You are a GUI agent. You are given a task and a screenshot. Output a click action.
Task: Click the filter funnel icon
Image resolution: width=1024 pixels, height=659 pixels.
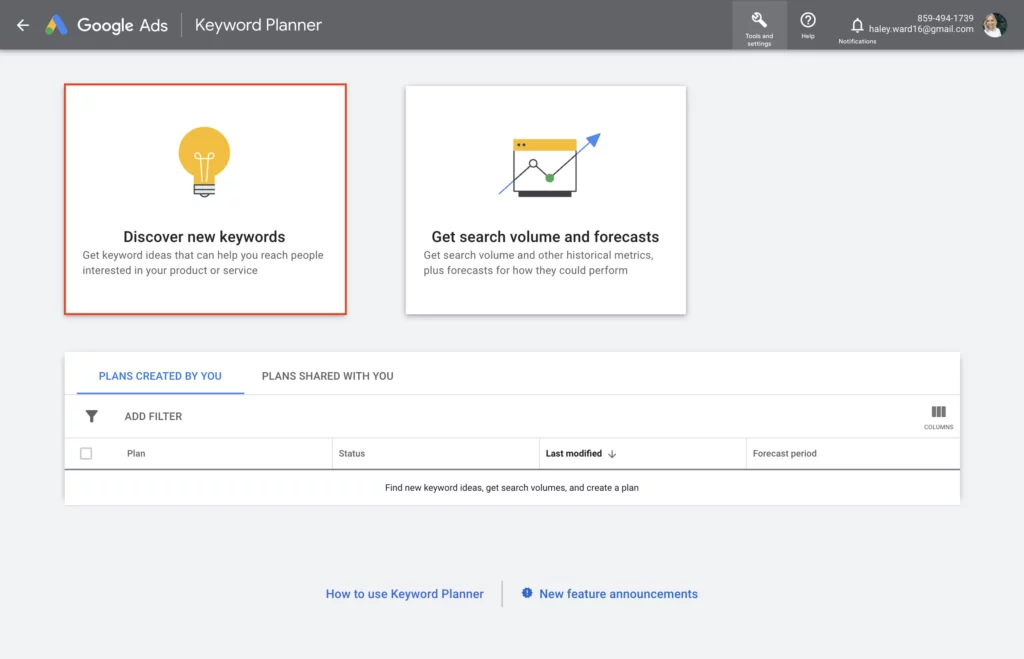point(92,416)
